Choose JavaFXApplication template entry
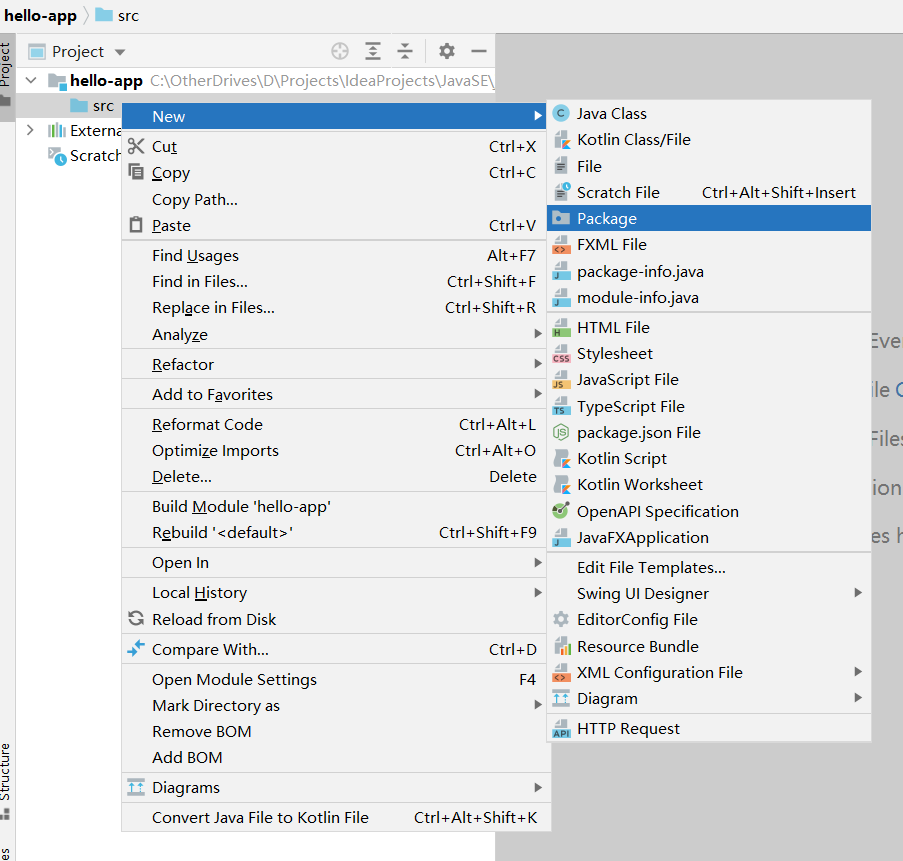Viewport: 903px width, 861px height. (x=709, y=537)
